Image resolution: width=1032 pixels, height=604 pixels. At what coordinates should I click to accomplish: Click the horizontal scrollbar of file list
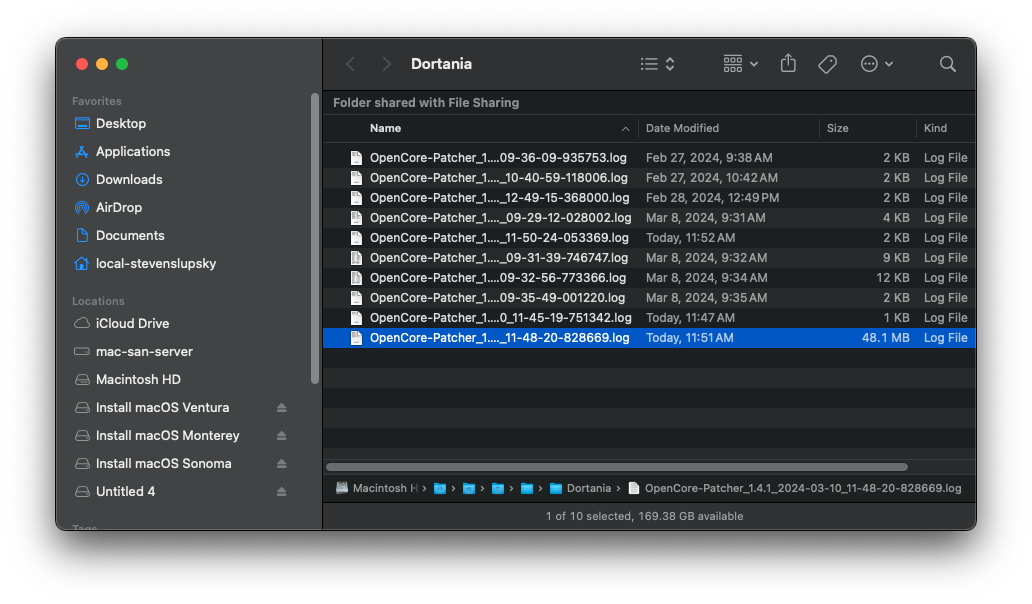tap(617, 467)
